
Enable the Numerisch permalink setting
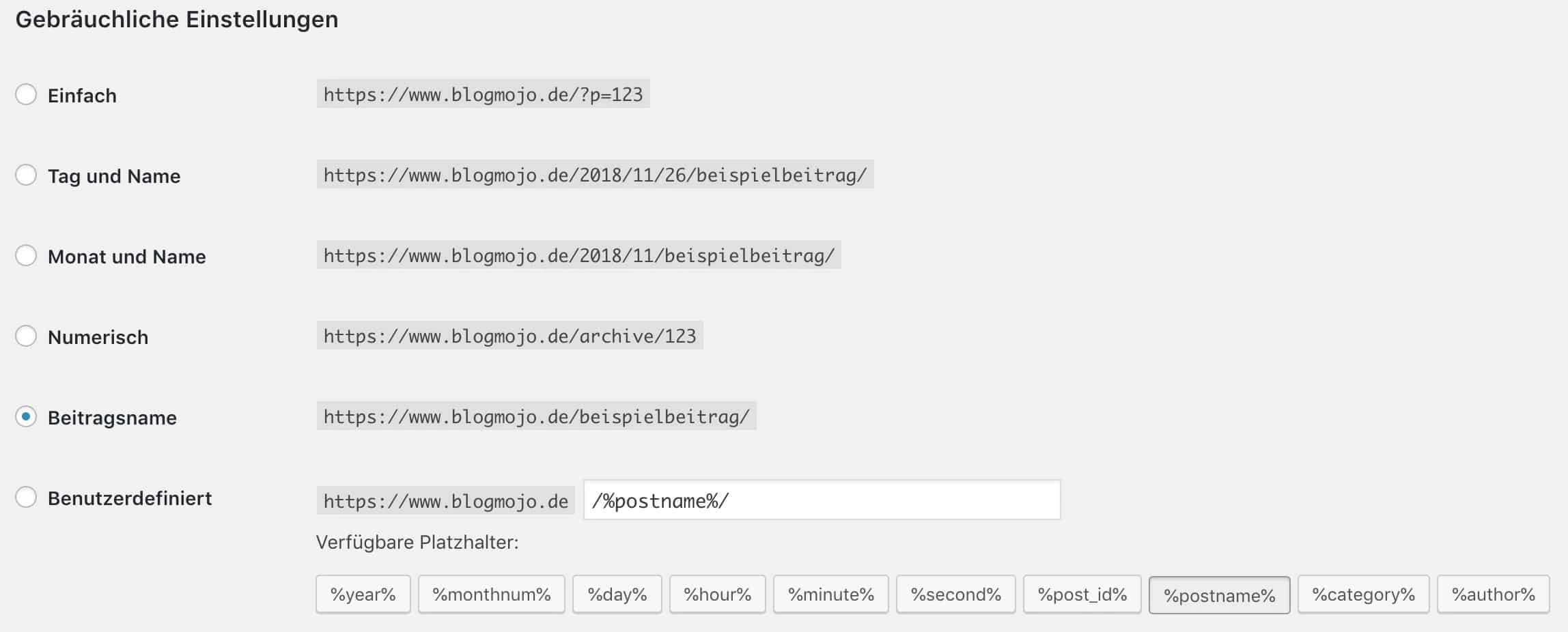point(27,336)
